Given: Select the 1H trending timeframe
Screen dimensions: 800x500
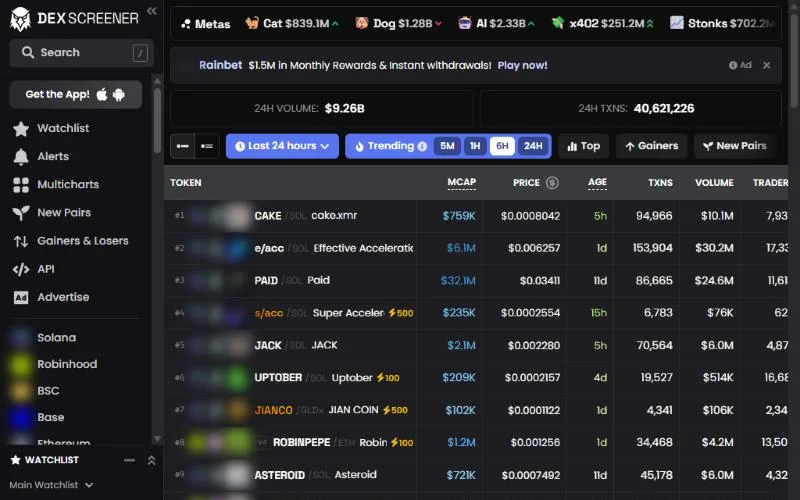Looking at the screenshot, I should coord(475,146).
